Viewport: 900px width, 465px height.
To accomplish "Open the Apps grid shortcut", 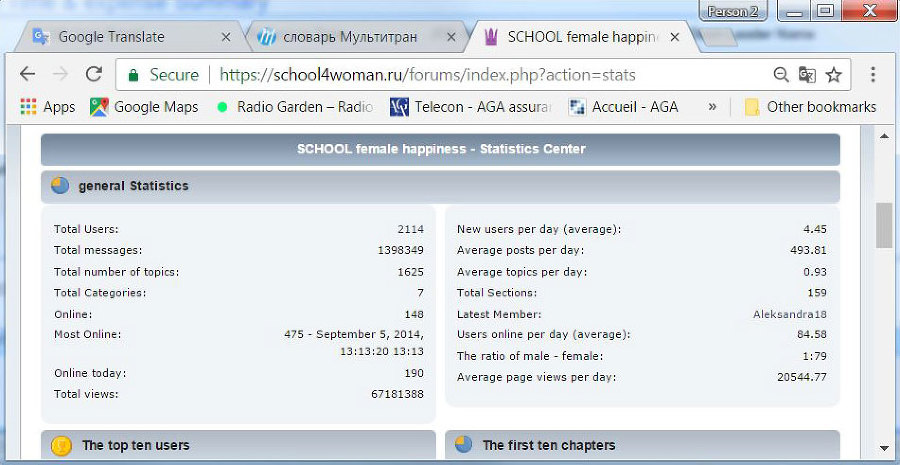I will click(x=47, y=107).
